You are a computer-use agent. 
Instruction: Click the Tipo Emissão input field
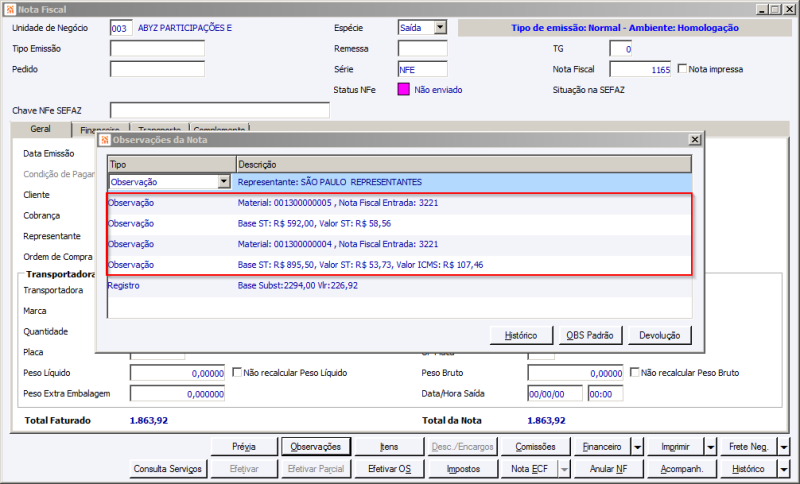point(157,48)
